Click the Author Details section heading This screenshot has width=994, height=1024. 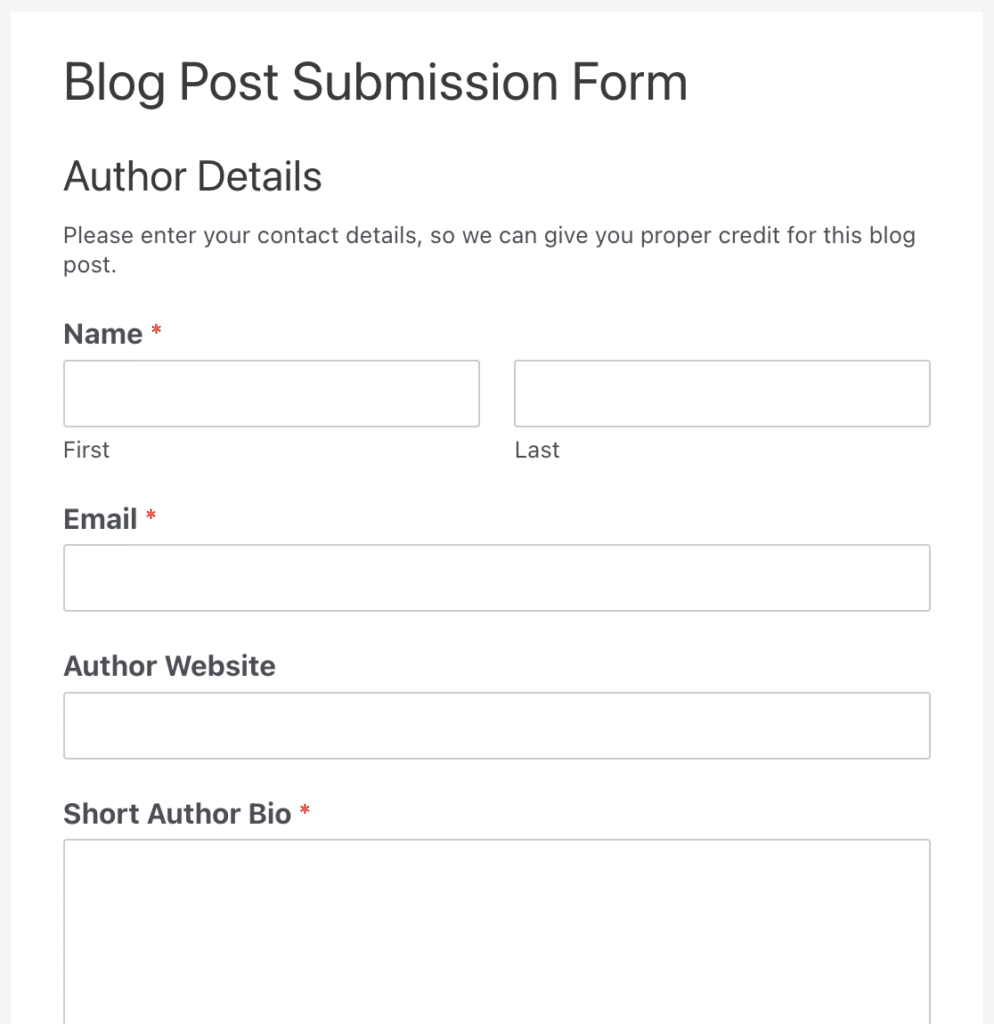[192, 176]
